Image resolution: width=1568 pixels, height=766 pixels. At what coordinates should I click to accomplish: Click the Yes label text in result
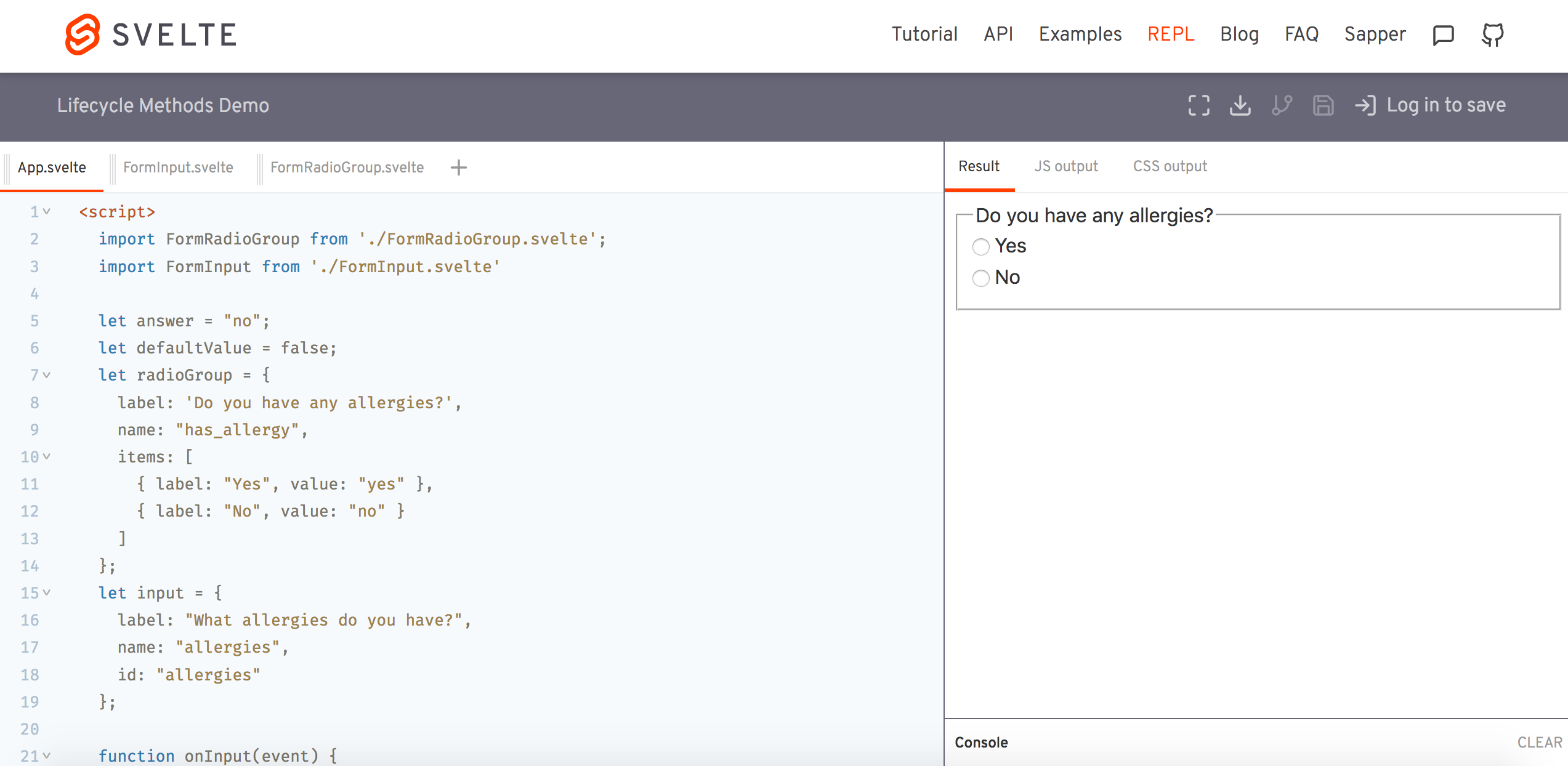[x=1011, y=246]
